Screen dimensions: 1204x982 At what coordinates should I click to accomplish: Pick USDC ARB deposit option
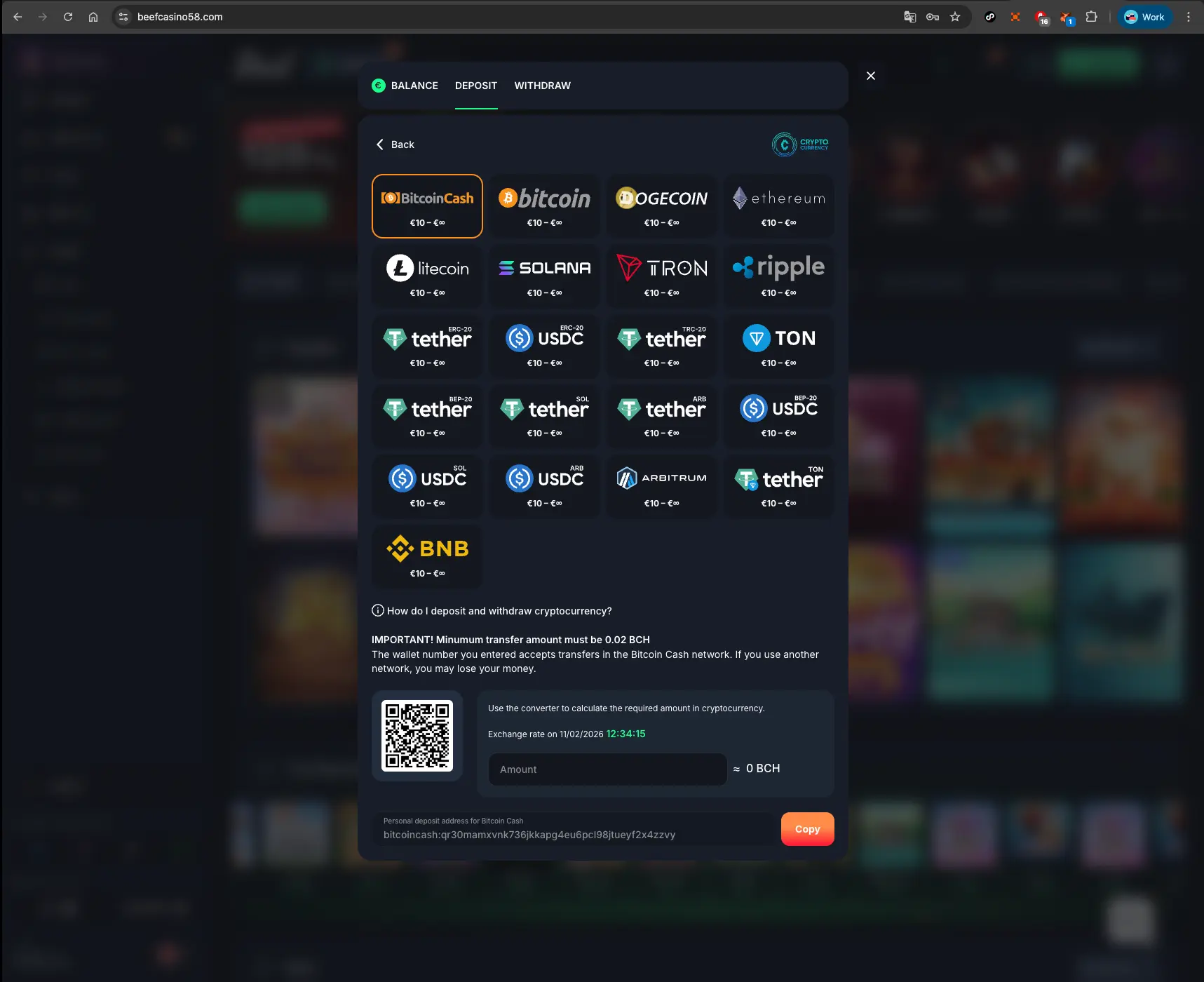click(544, 487)
